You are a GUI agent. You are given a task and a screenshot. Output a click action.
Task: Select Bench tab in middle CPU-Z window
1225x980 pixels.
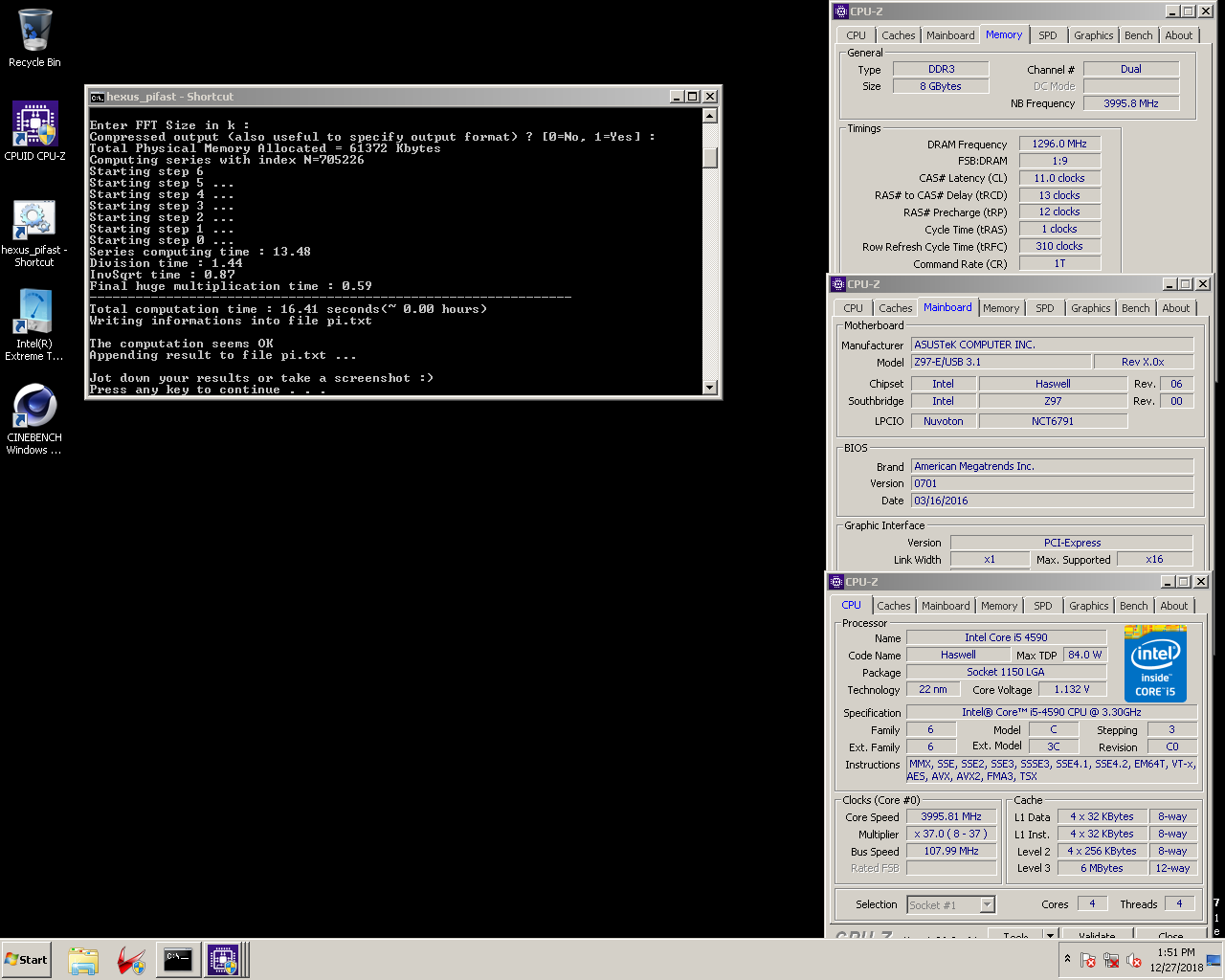[x=1136, y=308]
